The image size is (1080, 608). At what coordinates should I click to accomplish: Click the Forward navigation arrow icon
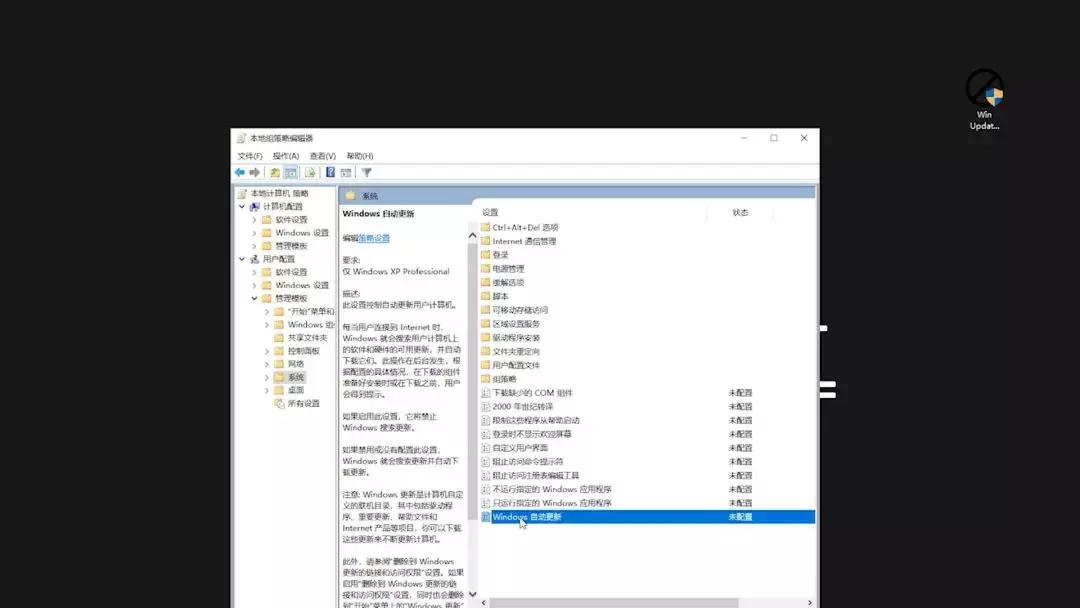256,172
